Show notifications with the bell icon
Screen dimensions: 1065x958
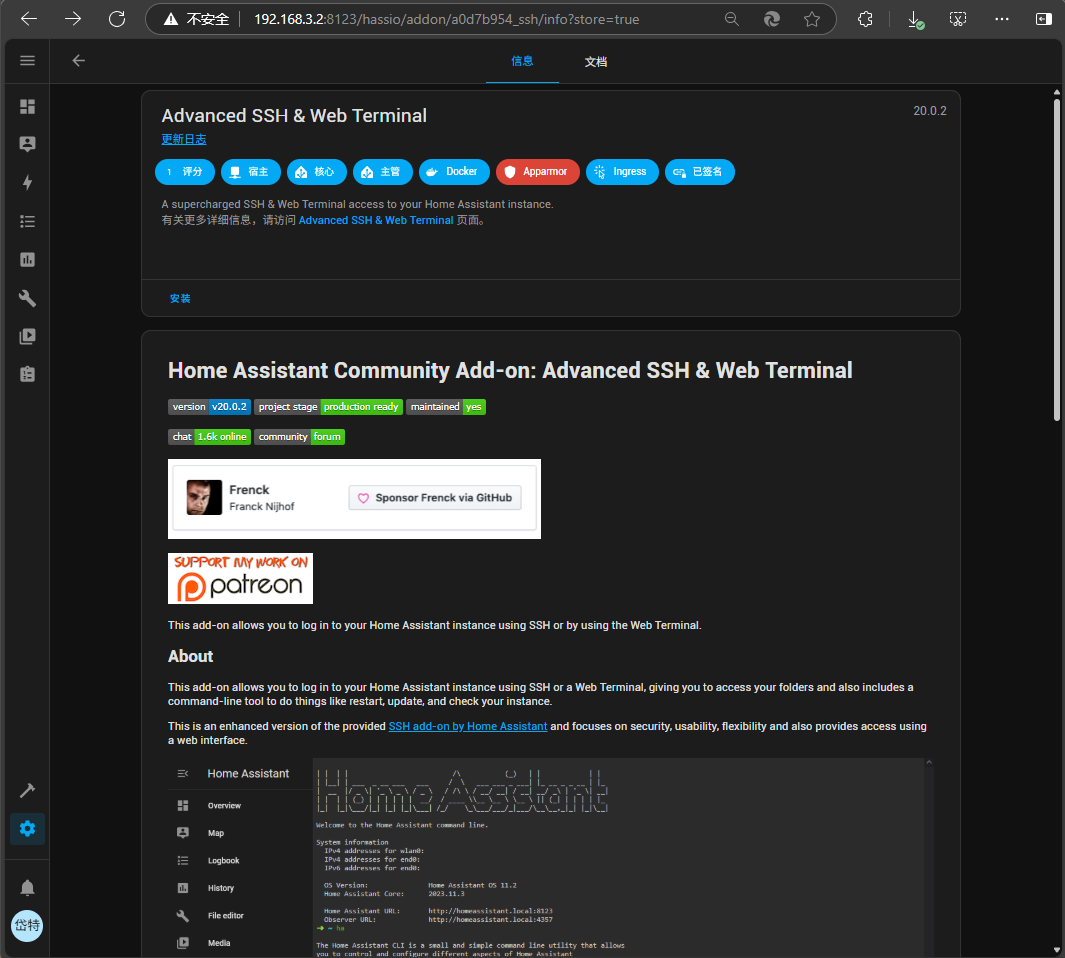pos(27,887)
